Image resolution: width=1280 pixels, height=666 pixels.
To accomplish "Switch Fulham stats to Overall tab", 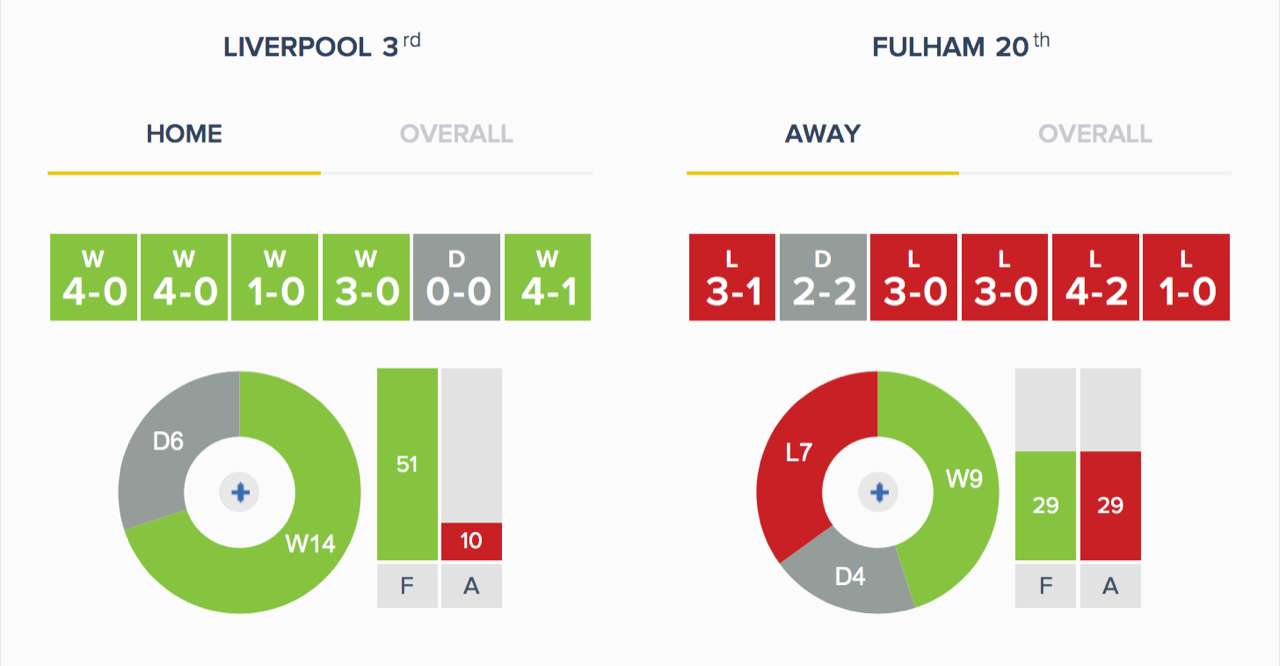I will [x=1095, y=134].
